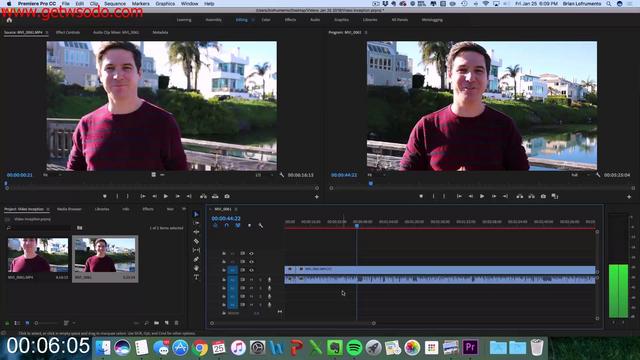Click the timeline playhead marker
Image resolution: width=640 pixels, height=360 pixels.
pos(357,225)
